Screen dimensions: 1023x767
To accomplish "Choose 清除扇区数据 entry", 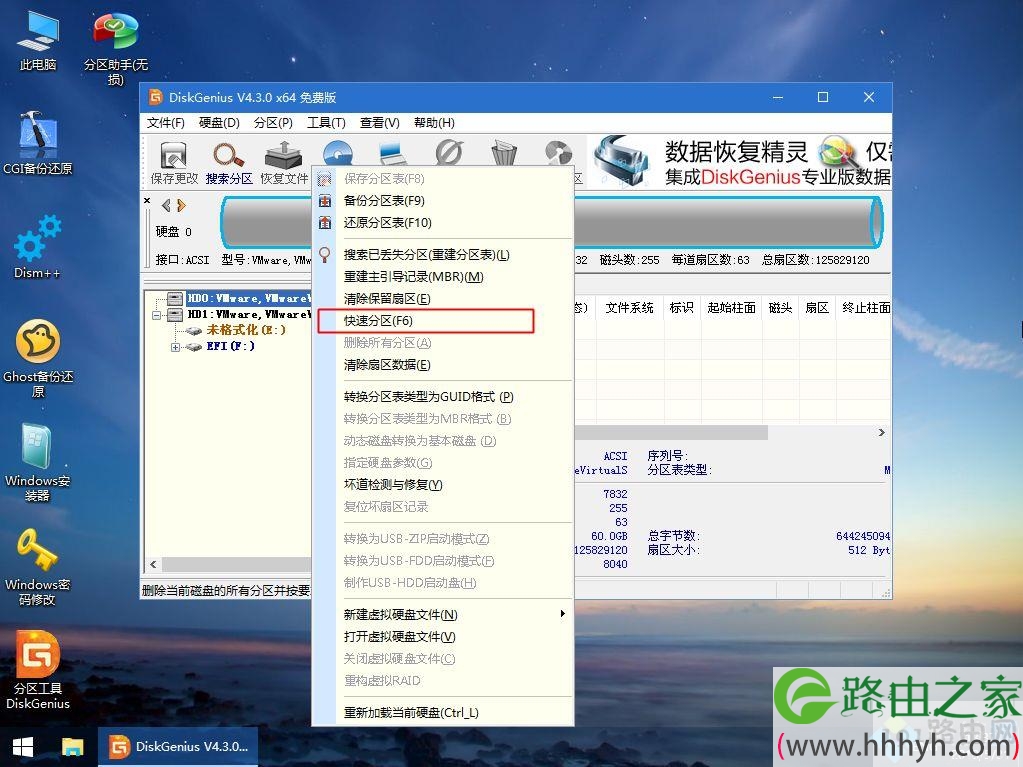I will point(443,365).
